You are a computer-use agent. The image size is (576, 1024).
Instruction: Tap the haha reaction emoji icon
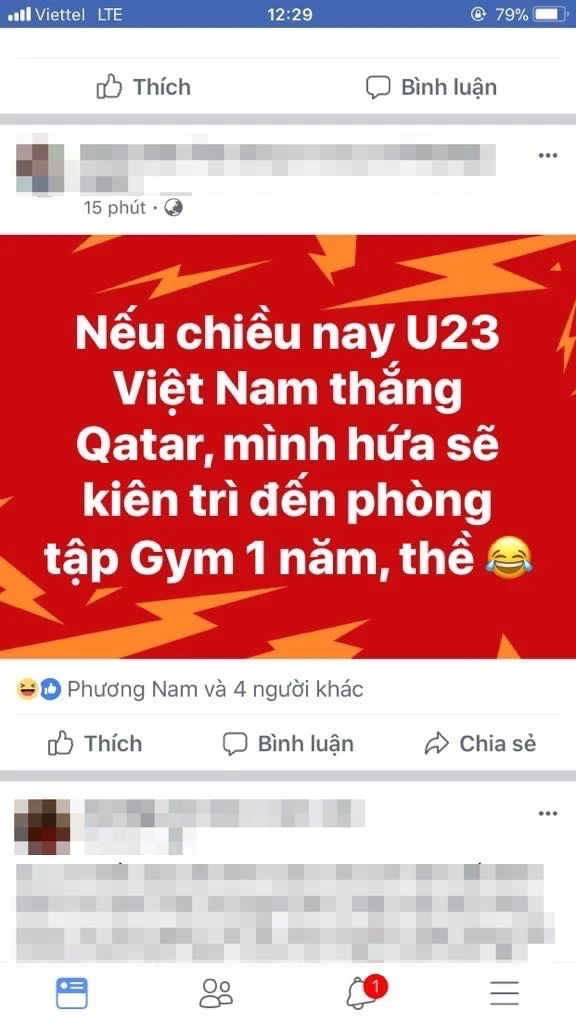(27, 689)
